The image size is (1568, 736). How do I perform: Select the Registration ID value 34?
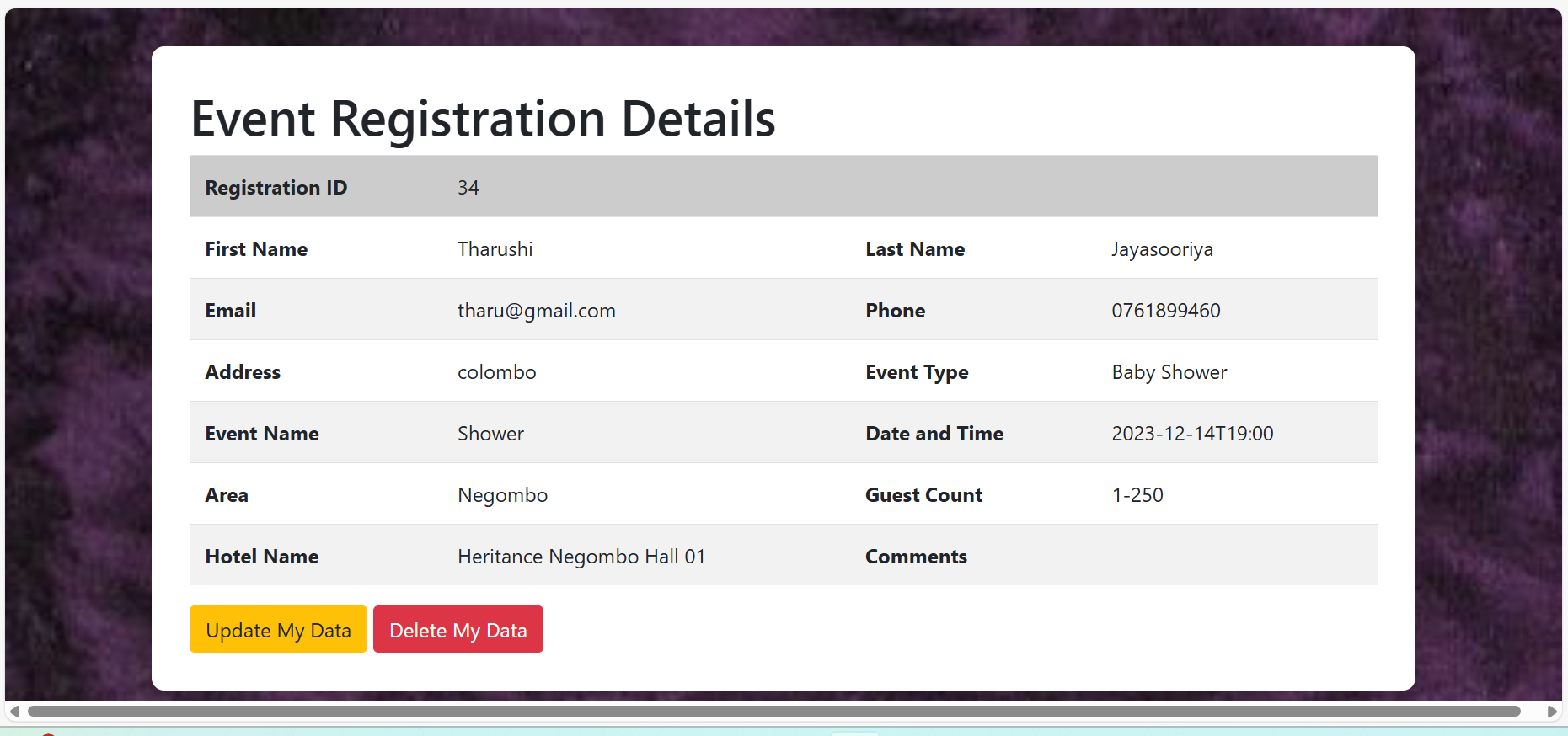click(x=468, y=188)
